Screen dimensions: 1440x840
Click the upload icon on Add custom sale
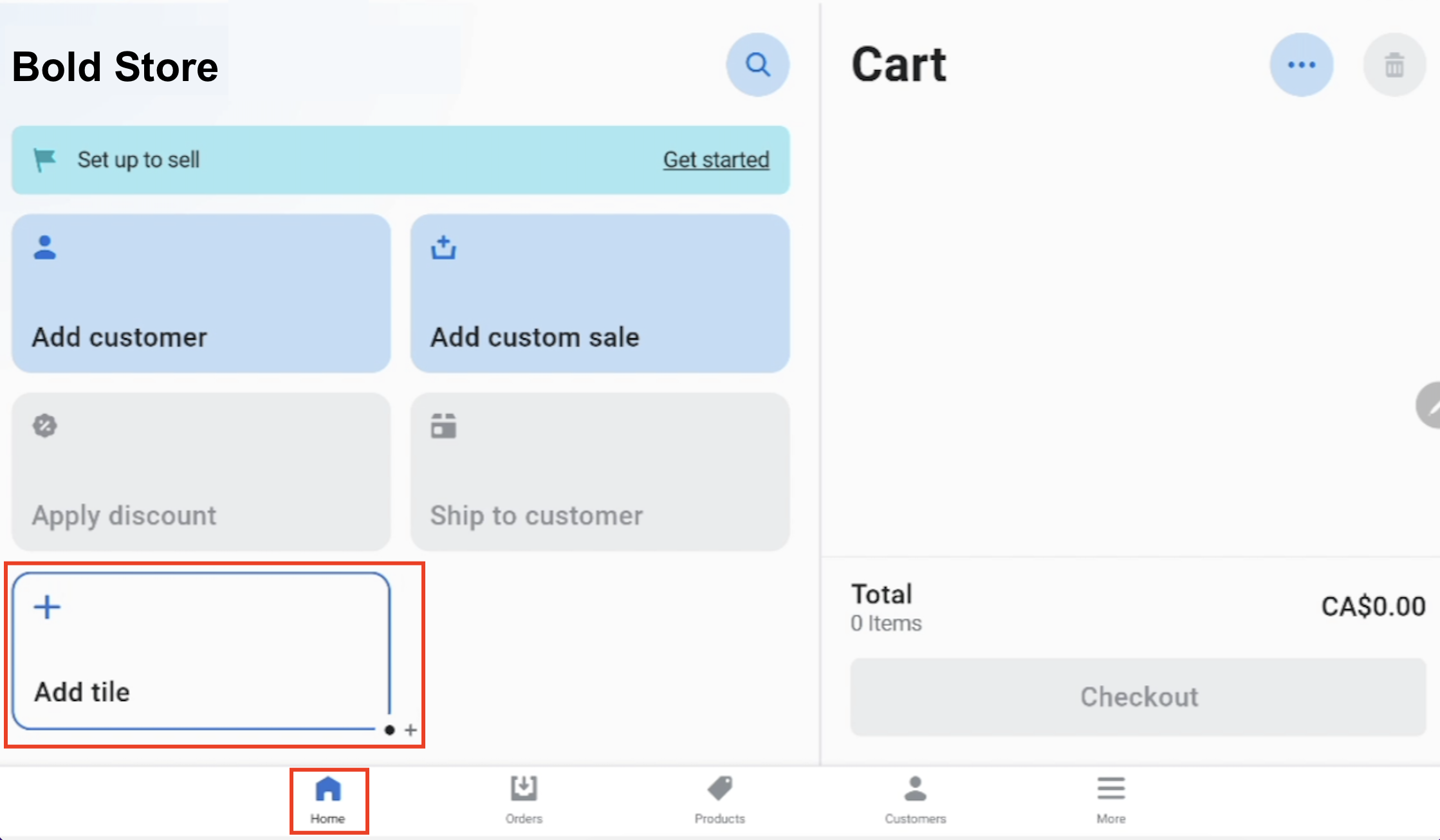[x=443, y=248]
